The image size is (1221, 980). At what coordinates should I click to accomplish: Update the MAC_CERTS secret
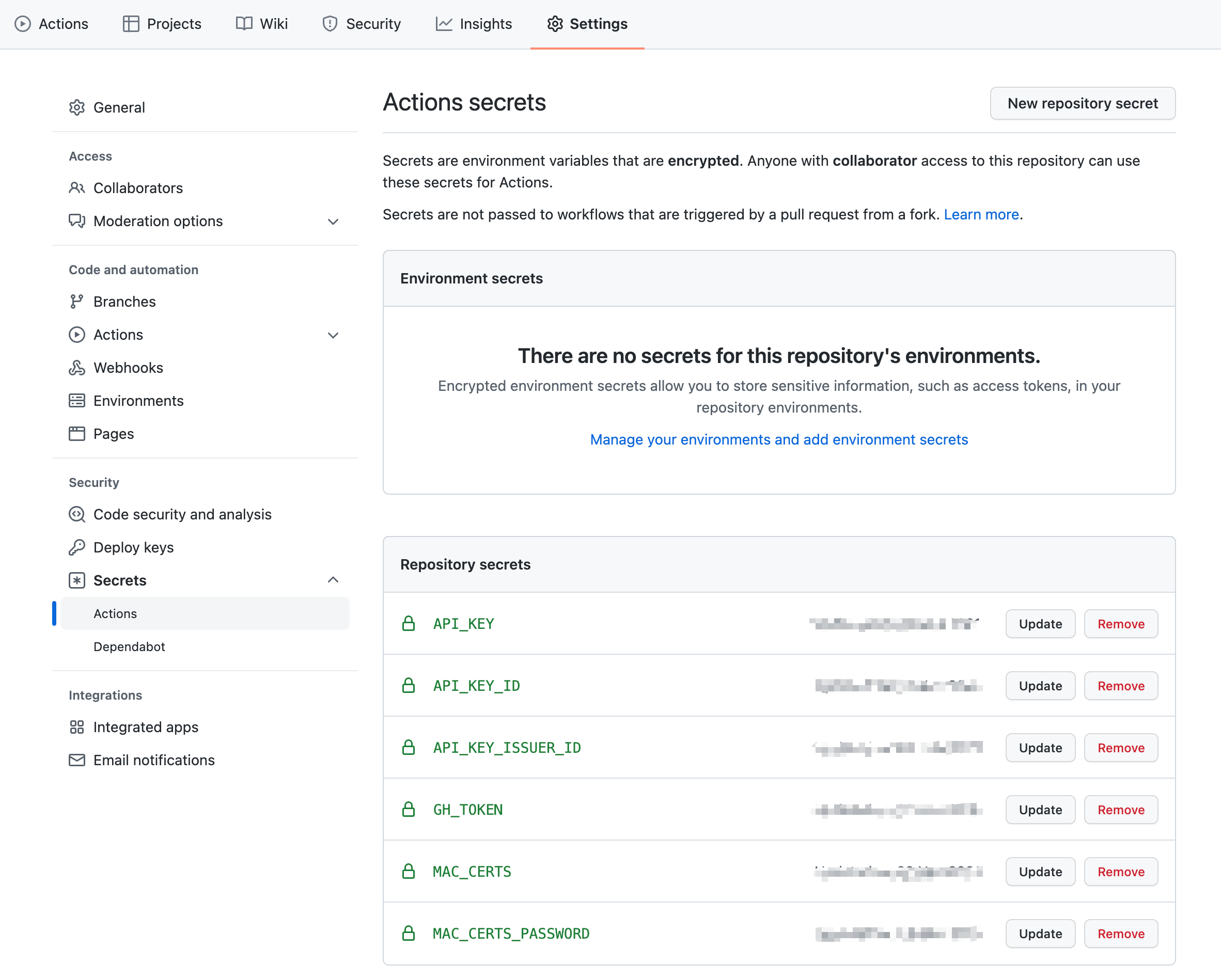(x=1040, y=871)
